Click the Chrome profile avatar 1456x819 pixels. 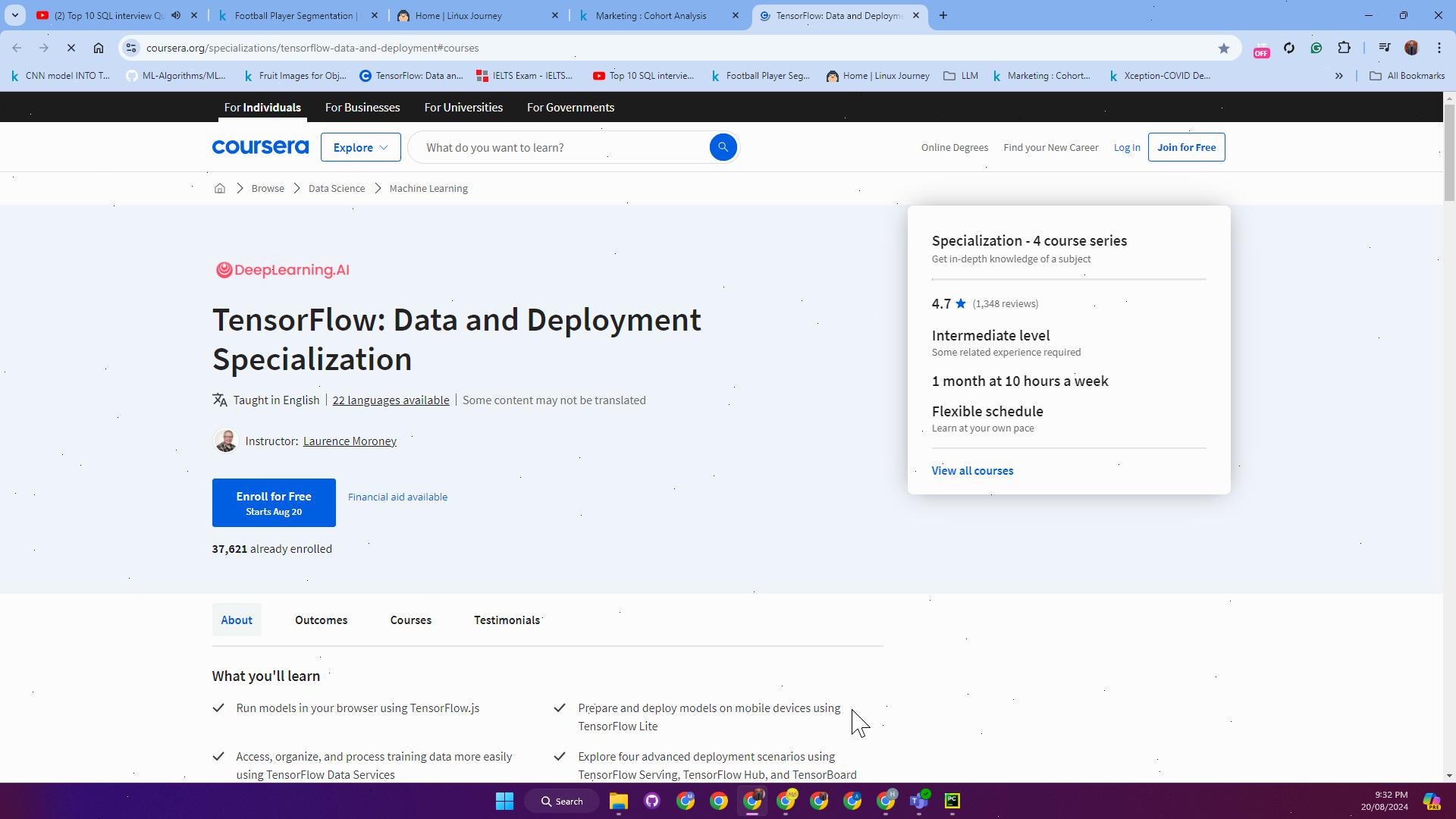click(x=1411, y=48)
